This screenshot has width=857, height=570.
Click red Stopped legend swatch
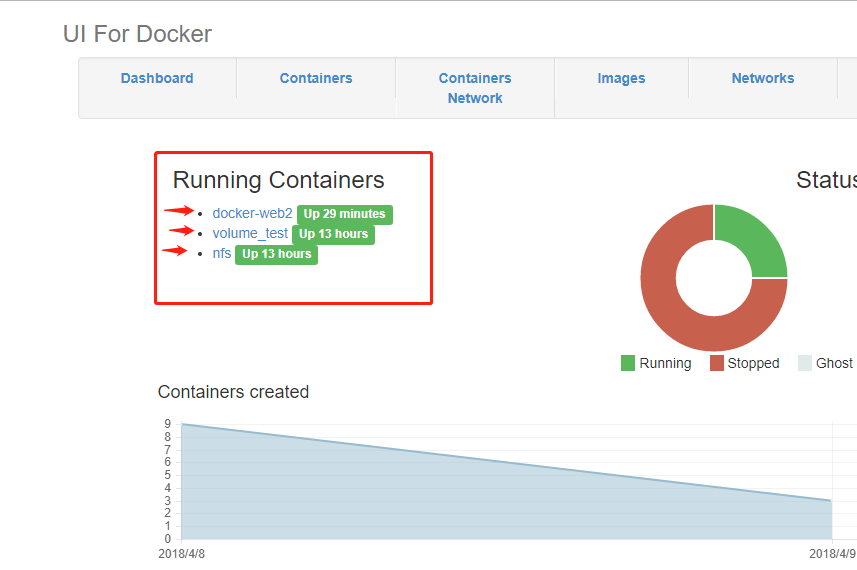click(x=717, y=363)
